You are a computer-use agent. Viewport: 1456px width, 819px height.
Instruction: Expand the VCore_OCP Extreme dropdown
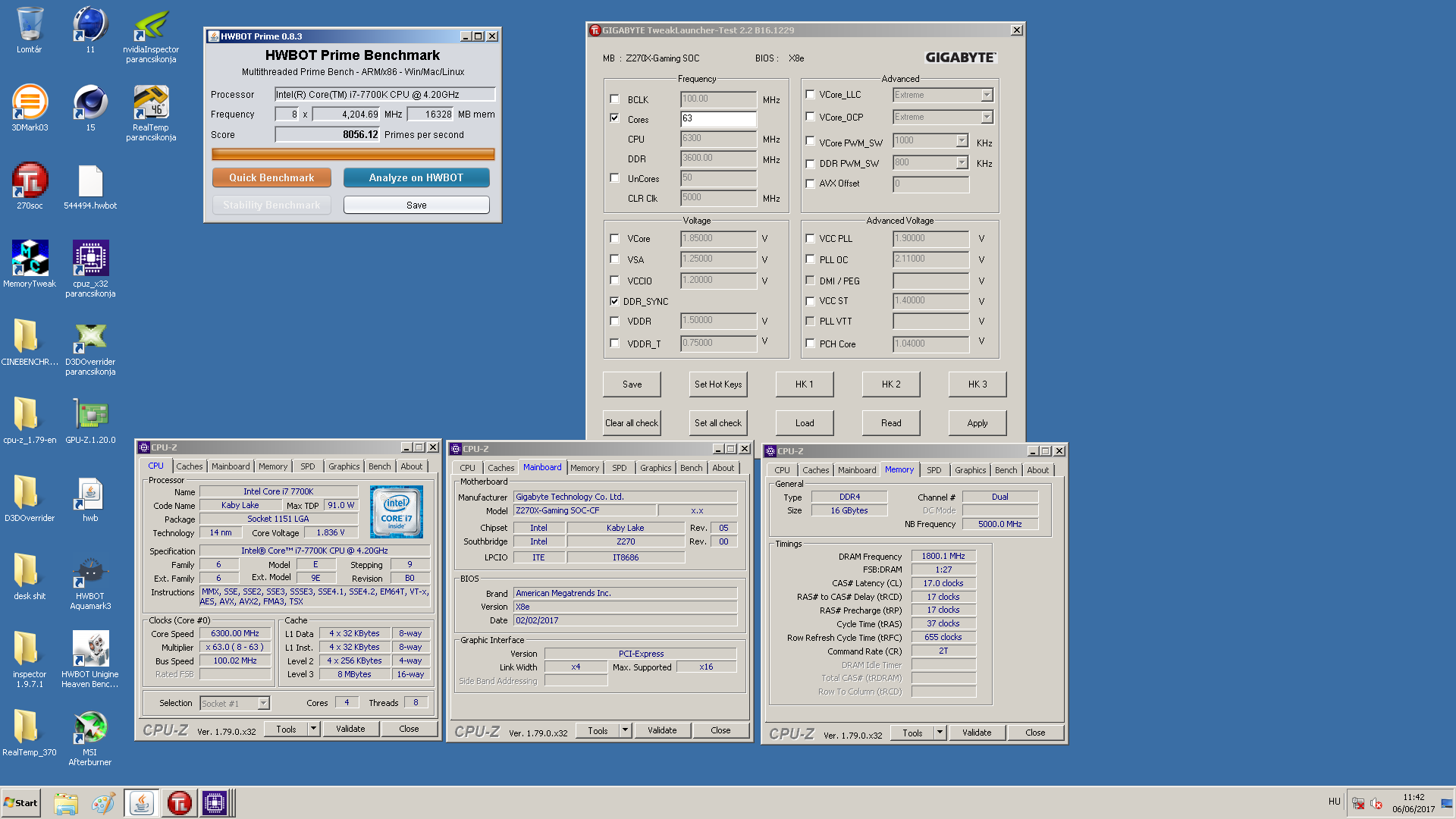tap(987, 117)
